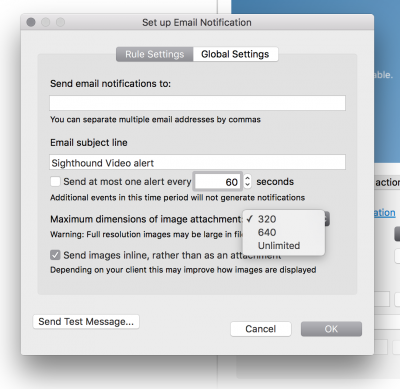Click the Send Test Message button
This screenshot has height=389, width=400.
tap(86, 322)
